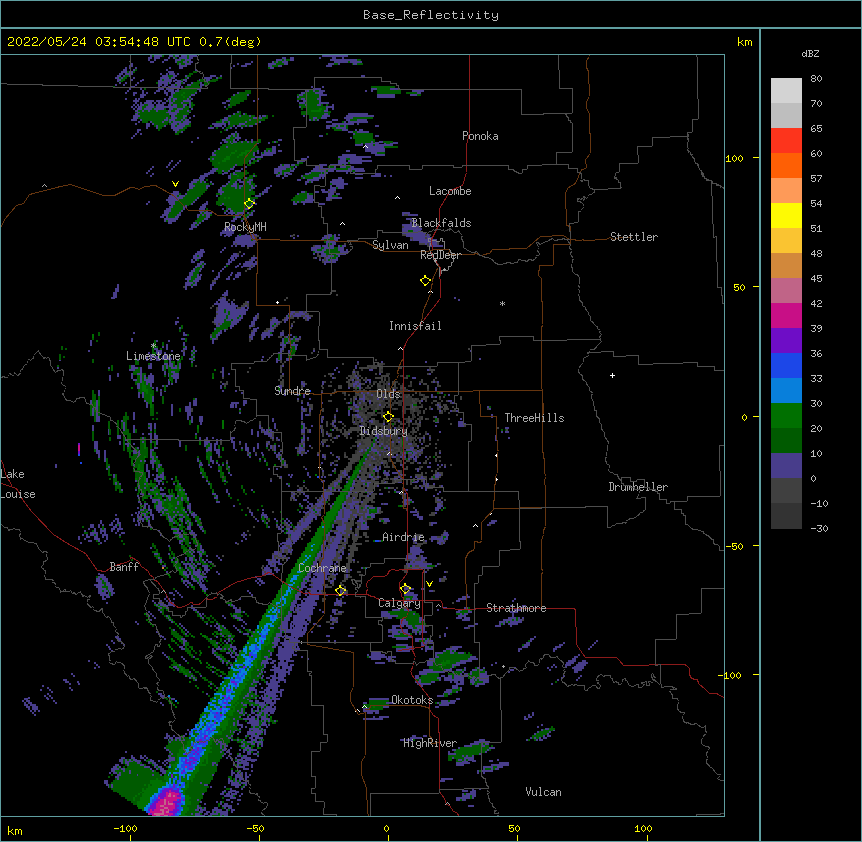Click the Ponoka city label
This screenshot has width=862, height=842.
pyautogui.click(x=480, y=136)
